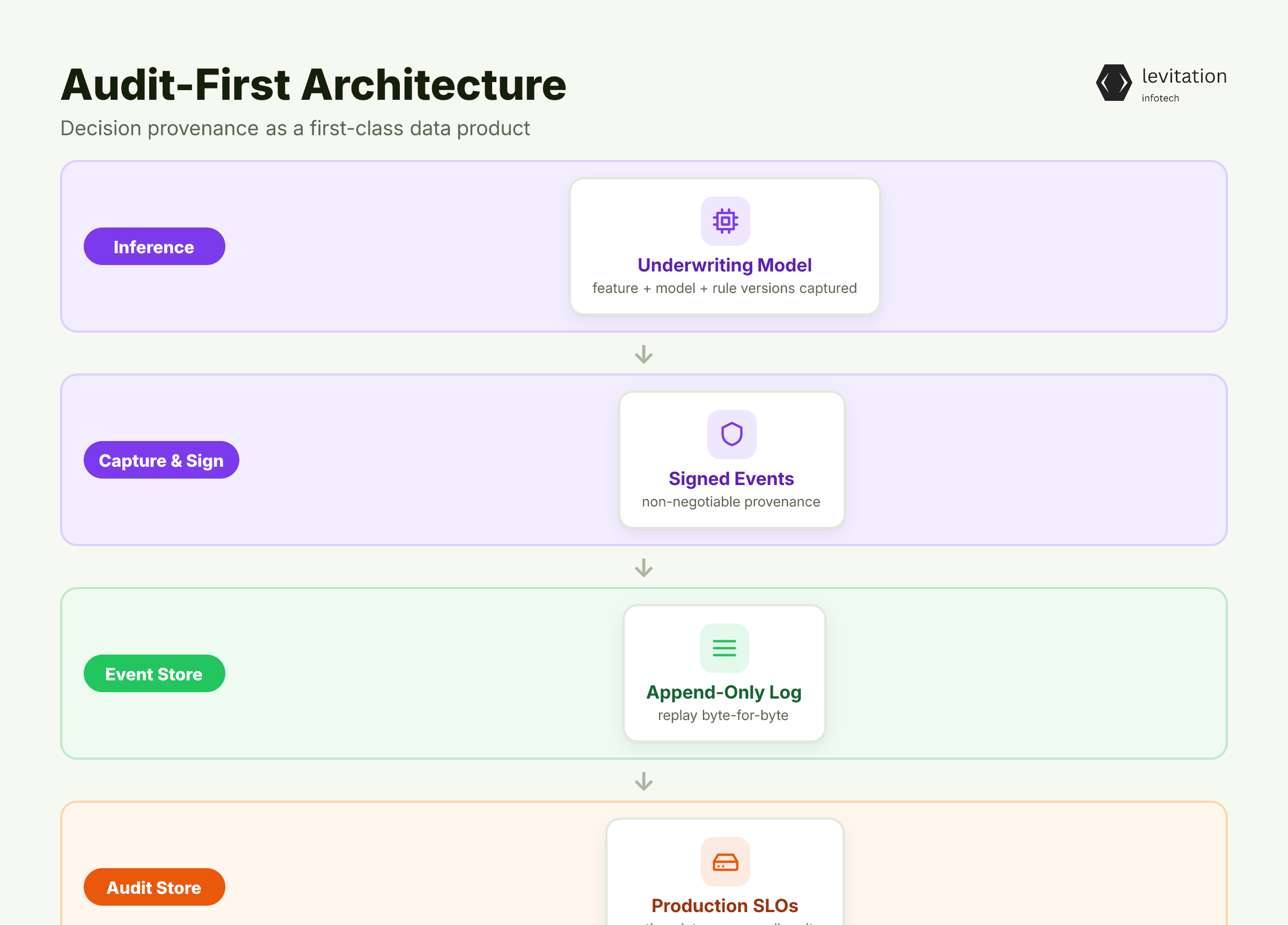
Task: Click the Signed Events shield icon
Action: [x=731, y=435]
